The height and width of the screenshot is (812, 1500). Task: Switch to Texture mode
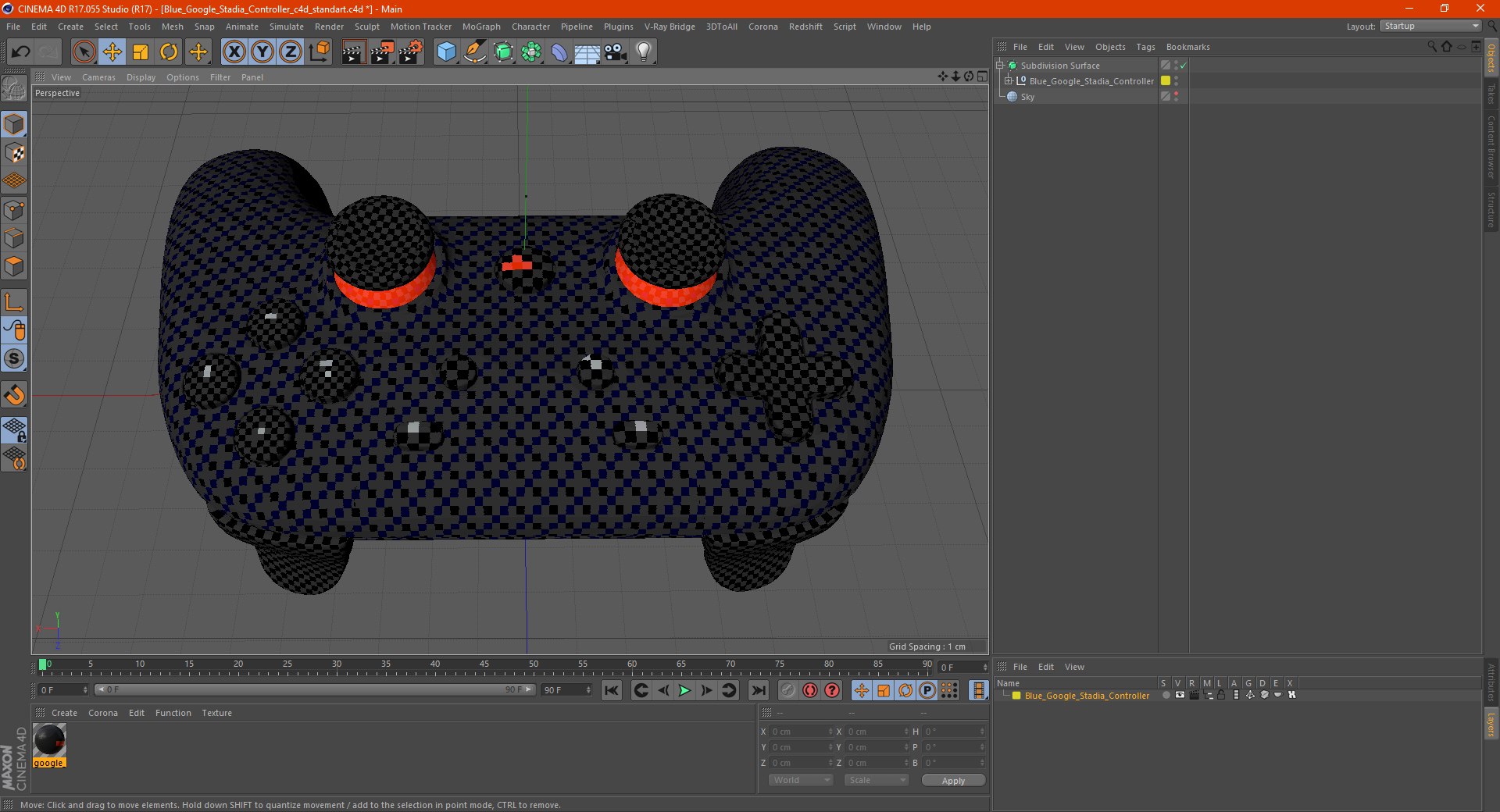tap(14, 153)
